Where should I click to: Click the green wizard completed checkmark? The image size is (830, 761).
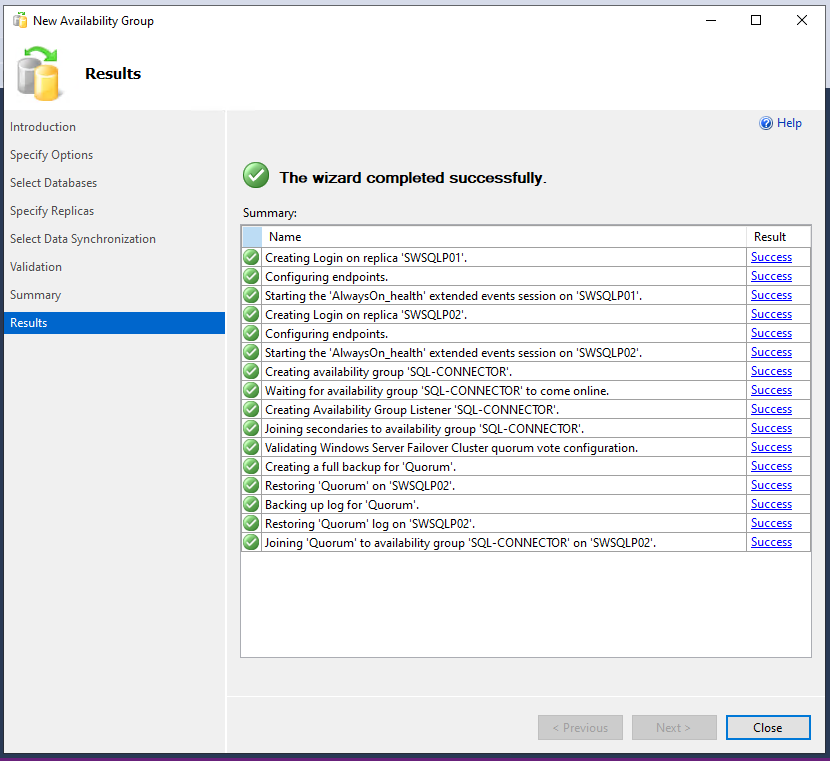click(256, 175)
